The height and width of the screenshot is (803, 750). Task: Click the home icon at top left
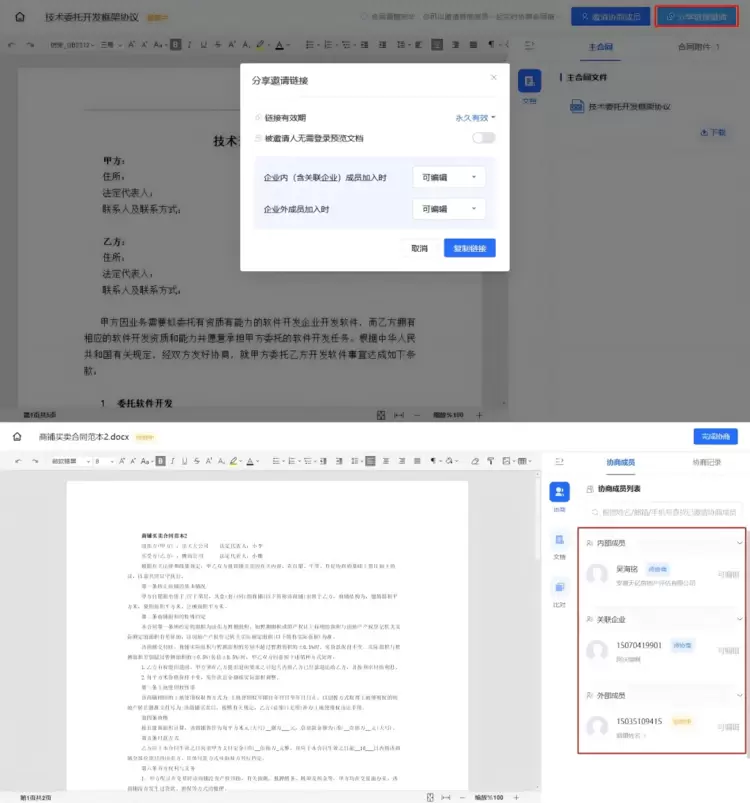click(x=18, y=437)
